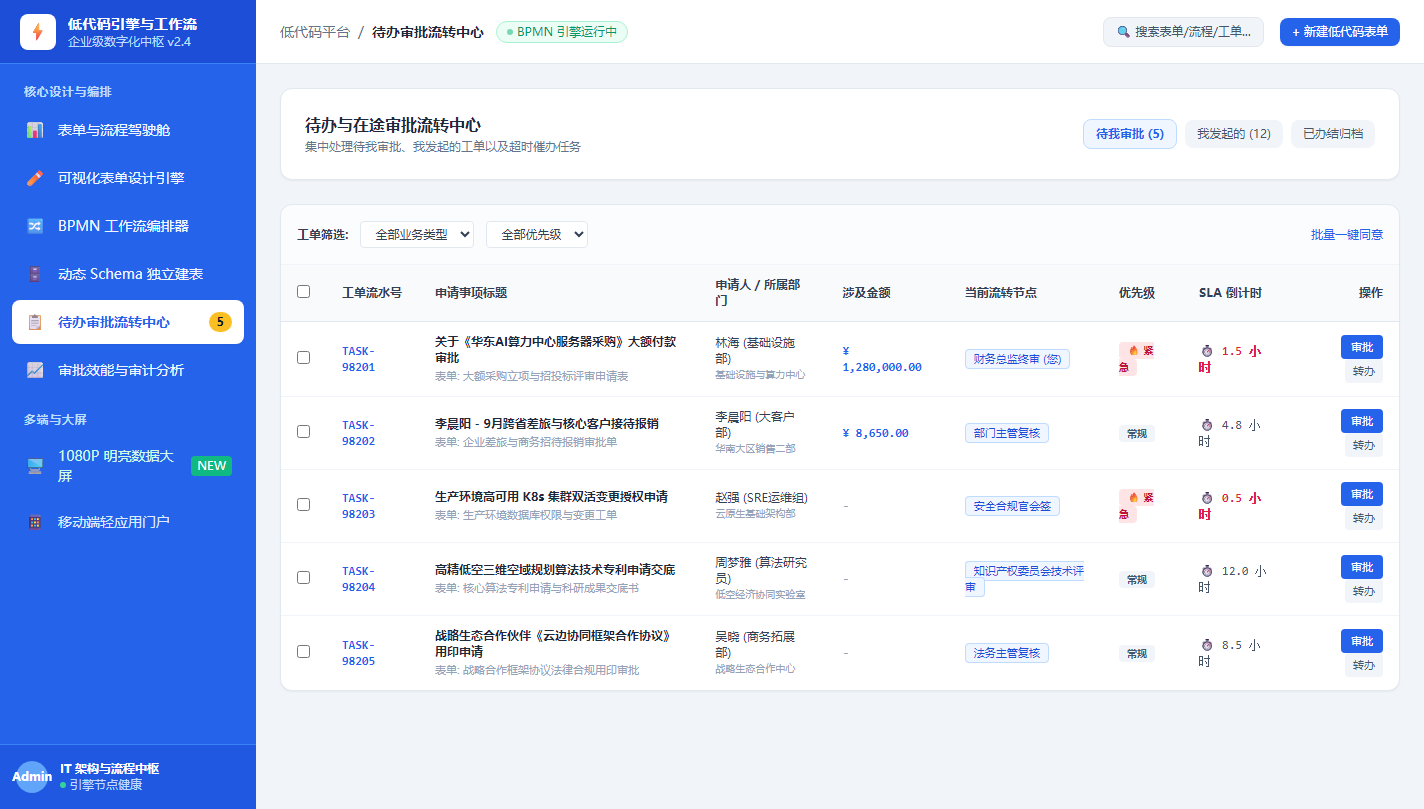Viewport: 1424px width, 809px height.
Task: Click the 安全合规官会签 node tag
Action: (x=1012, y=506)
